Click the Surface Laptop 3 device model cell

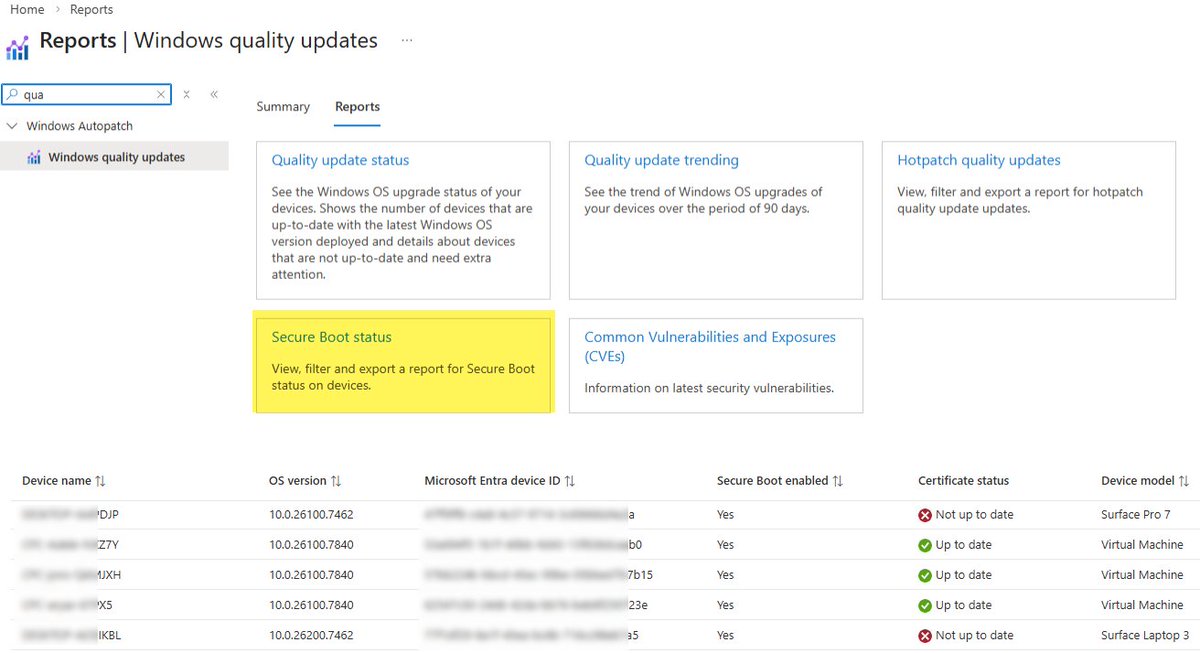coord(1145,635)
